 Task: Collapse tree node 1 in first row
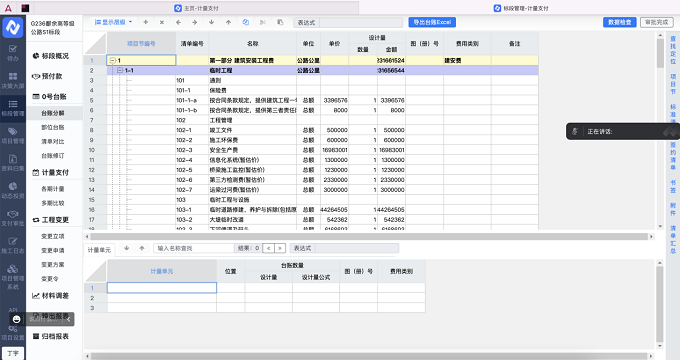point(113,60)
